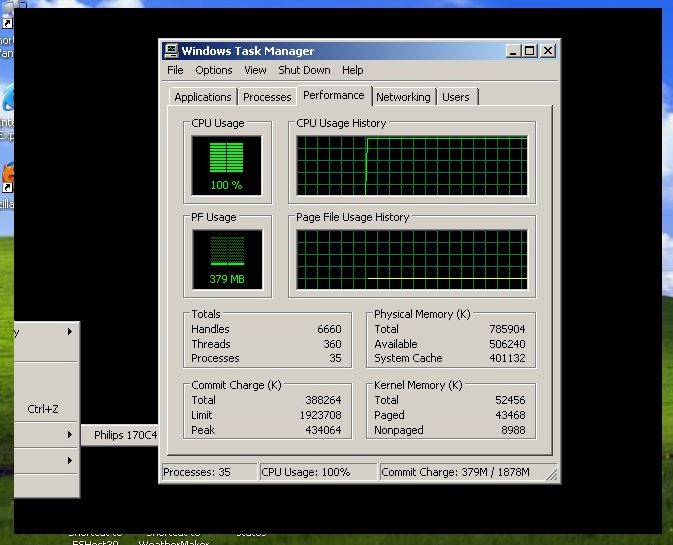Open the Mozilla desktop shortcut icon
Screen dimensions: 673x545
pyautogui.click(x=7, y=177)
